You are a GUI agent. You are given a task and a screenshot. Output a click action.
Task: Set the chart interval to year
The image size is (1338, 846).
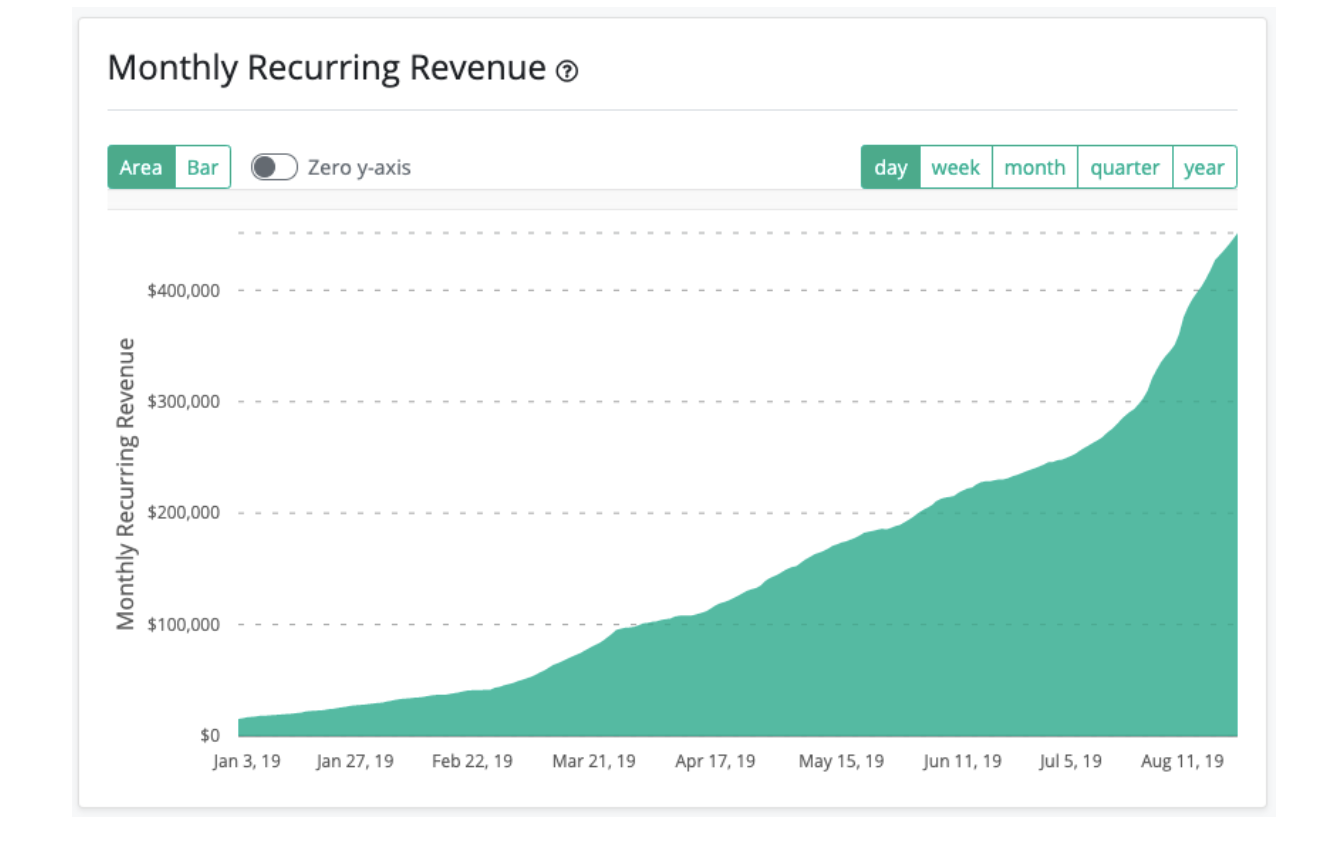tap(1204, 167)
